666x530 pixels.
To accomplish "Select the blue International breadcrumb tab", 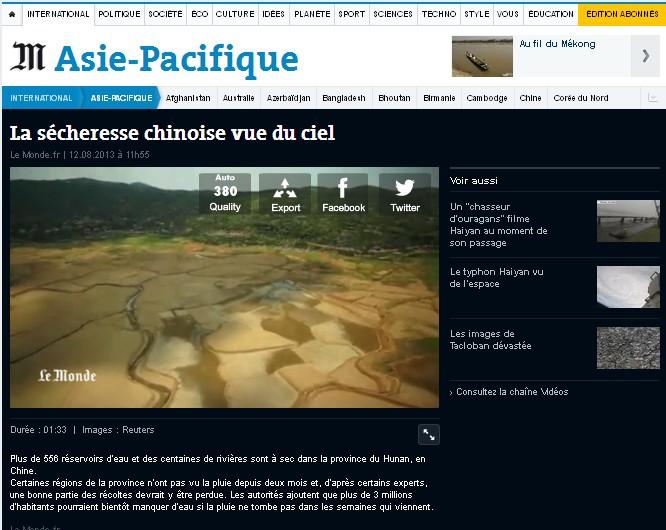I will pos(41,98).
